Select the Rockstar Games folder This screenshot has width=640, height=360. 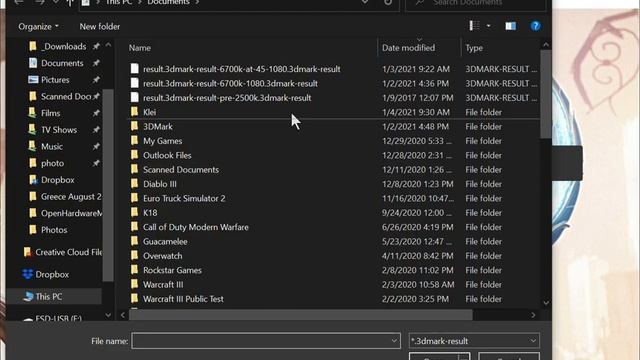click(172, 270)
